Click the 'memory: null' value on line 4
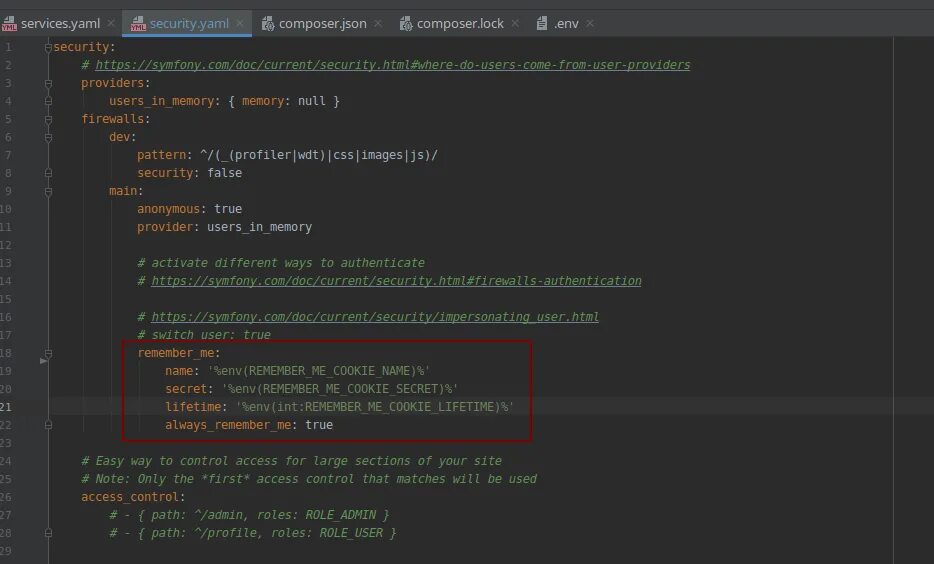This screenshot has height=564, width=934. point(284,101)
